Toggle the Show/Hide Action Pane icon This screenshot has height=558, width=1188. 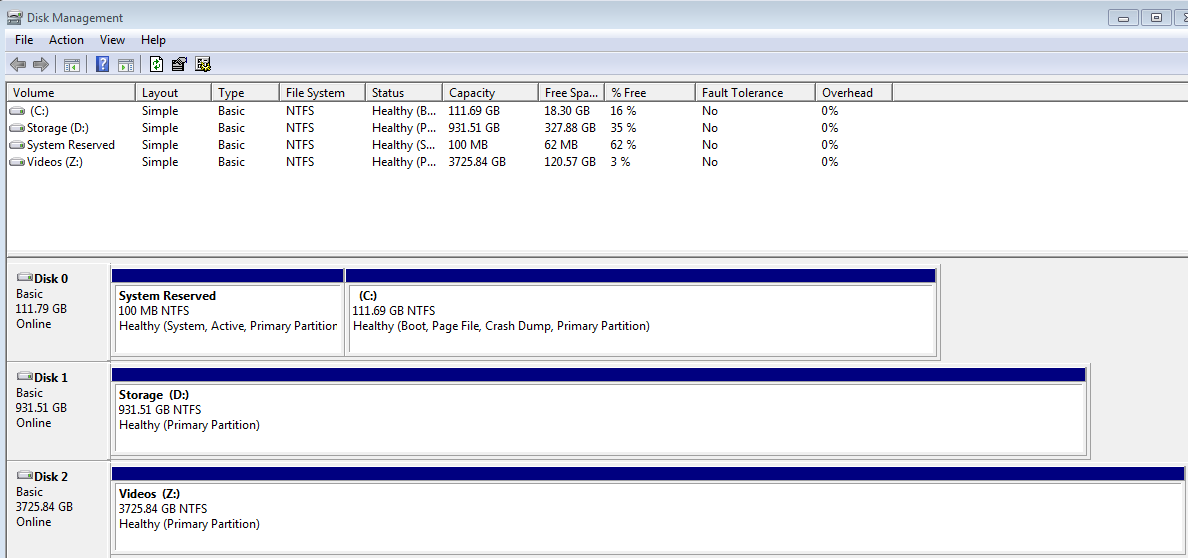[x=126, y=64]
